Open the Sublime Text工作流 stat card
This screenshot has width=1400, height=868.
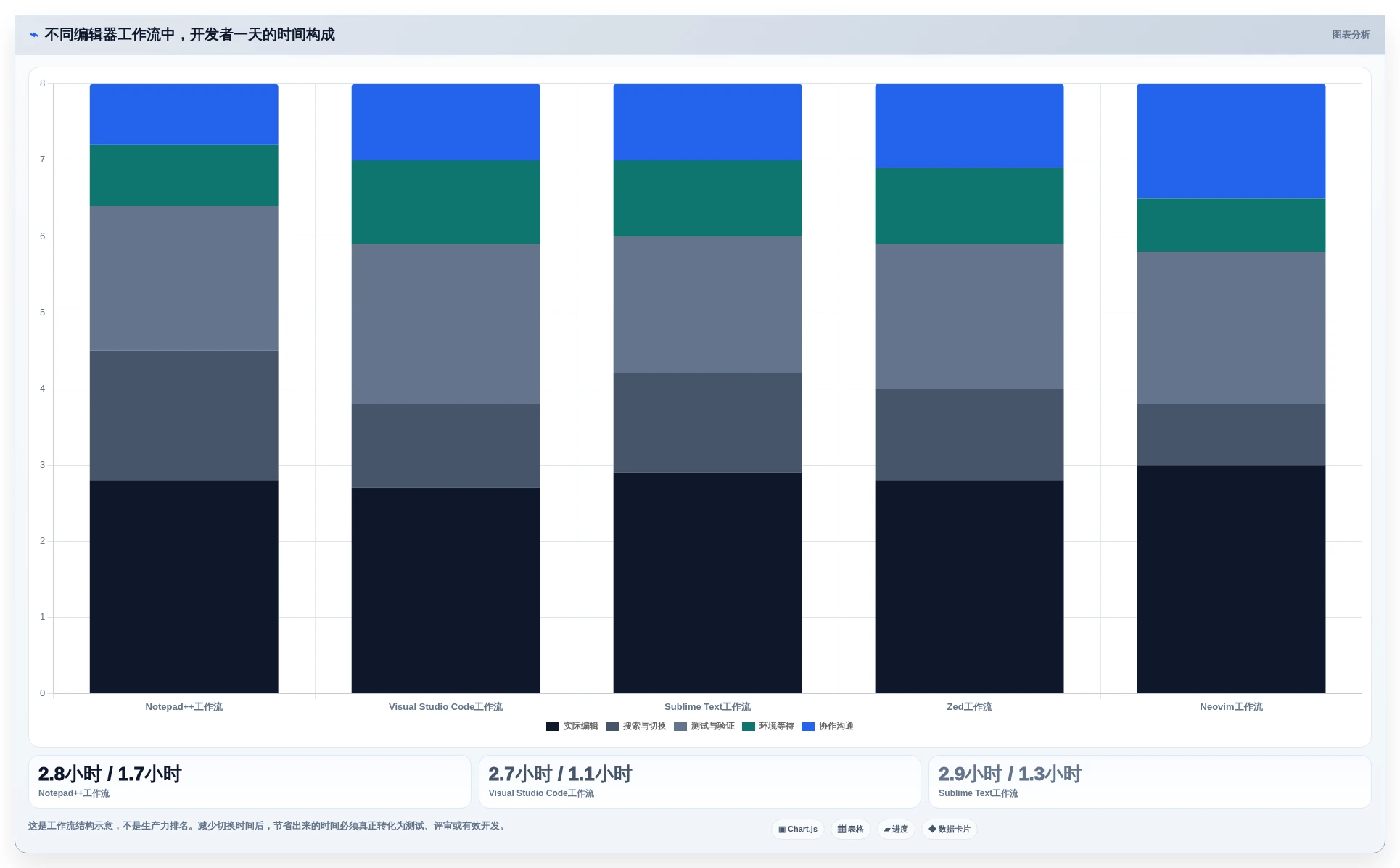pyautogui.click(x=1150, y=782)
